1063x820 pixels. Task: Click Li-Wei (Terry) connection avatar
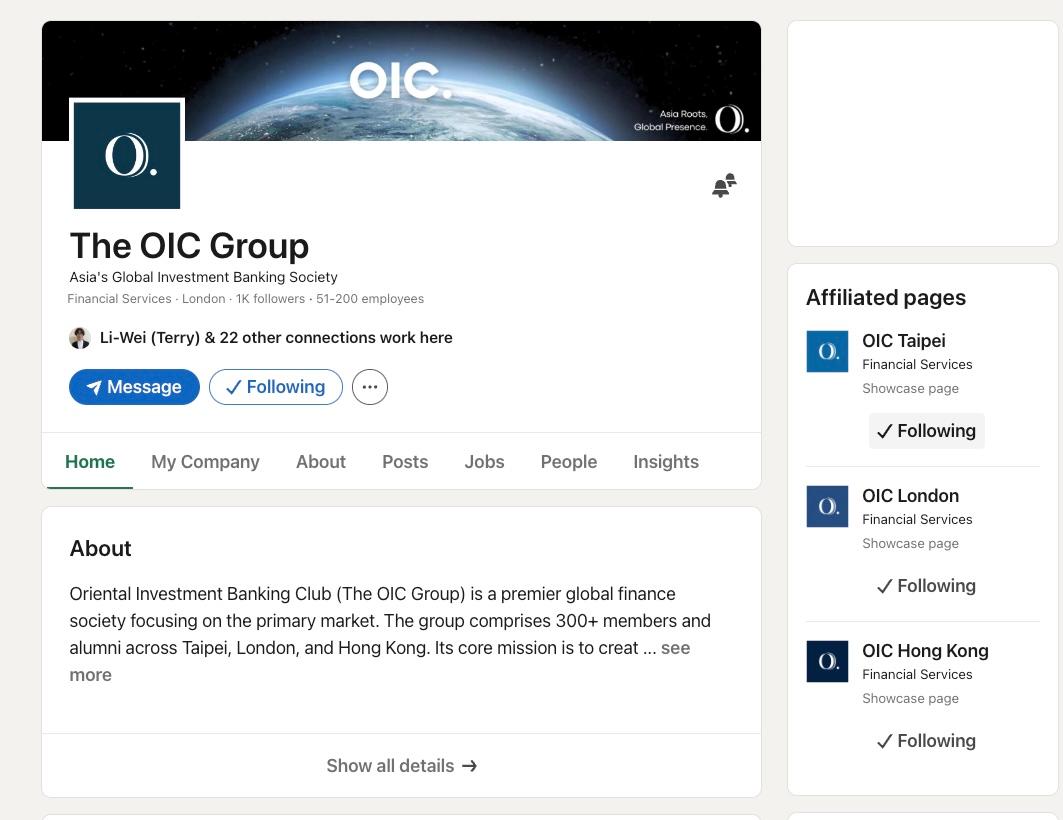[x=80, y=337]
